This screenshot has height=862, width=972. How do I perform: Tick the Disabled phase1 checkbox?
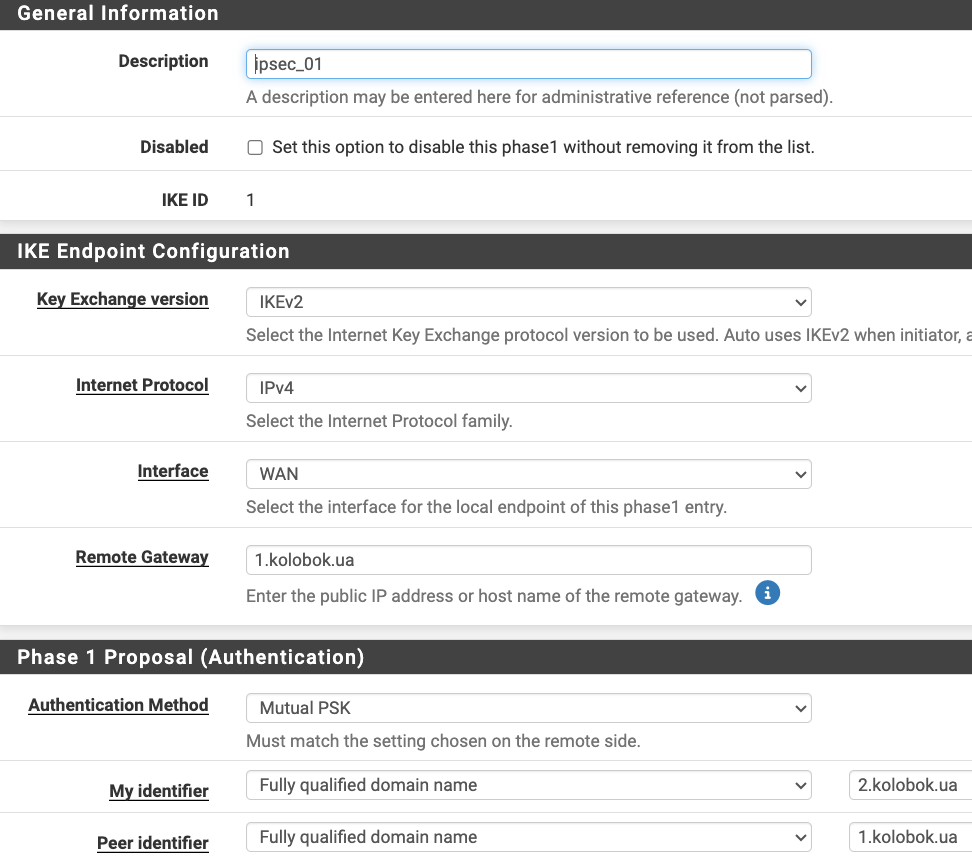pyautogui.click(x=255, y=147)
